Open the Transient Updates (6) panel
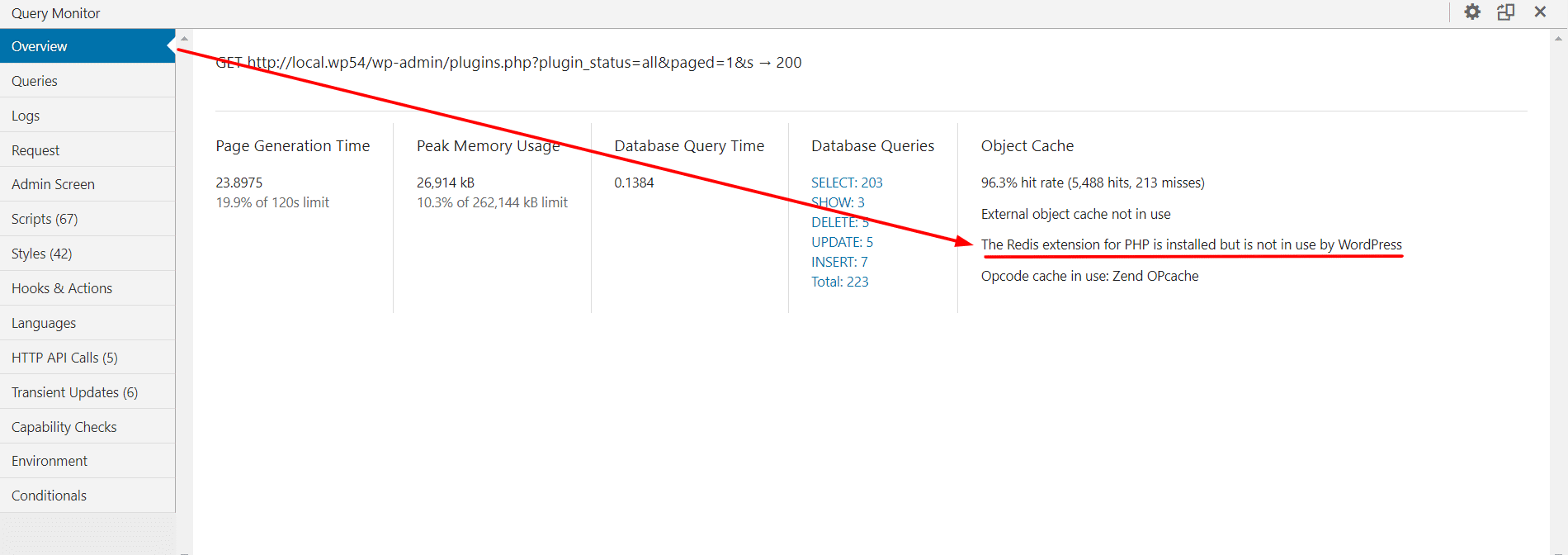 (x=87, y=392)
